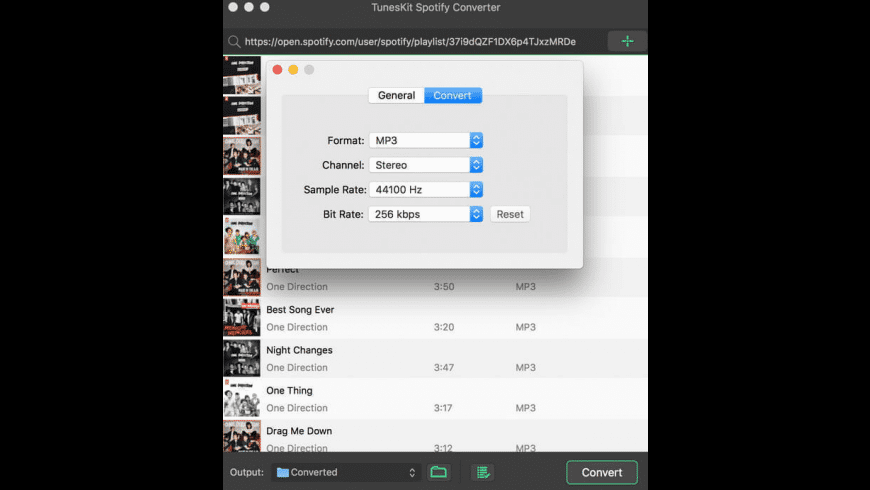Select the Best Song Ever track

coord(435,318)
